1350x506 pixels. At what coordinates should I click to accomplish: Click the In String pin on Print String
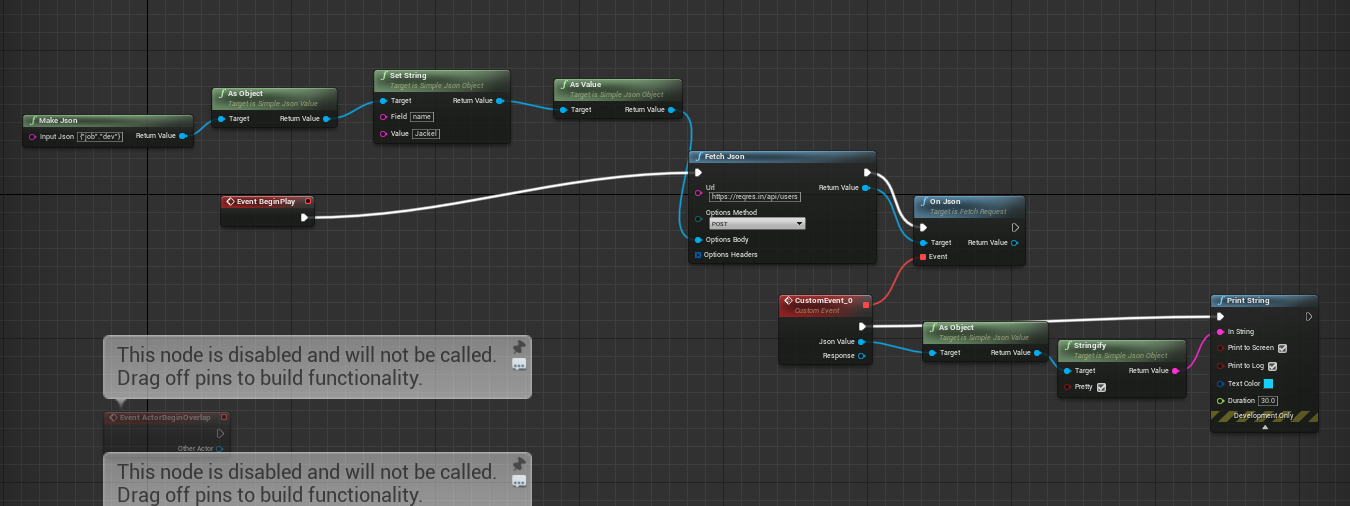coord(1220,332)
